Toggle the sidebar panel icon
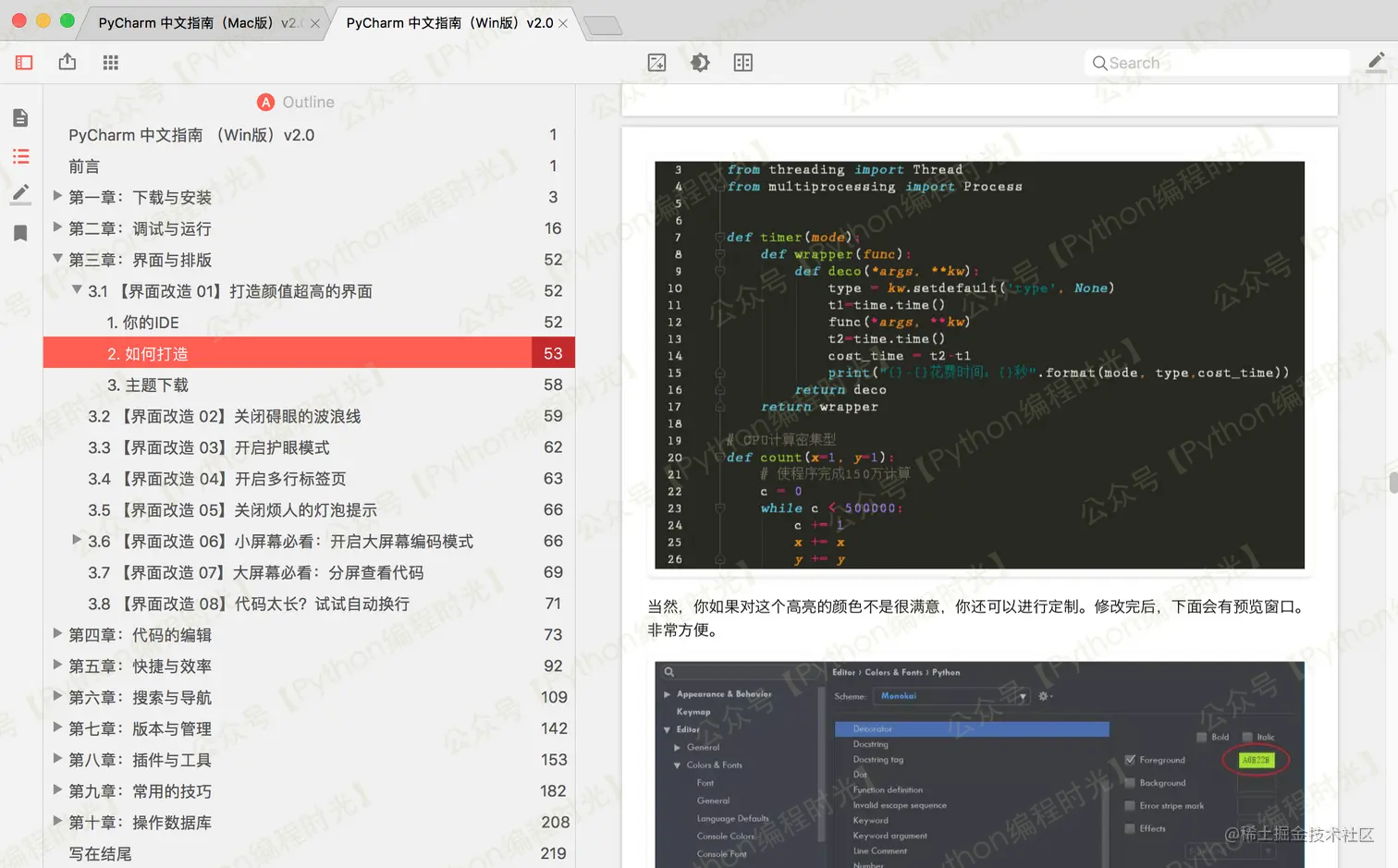1398x868 pixels. click(24, 62)
